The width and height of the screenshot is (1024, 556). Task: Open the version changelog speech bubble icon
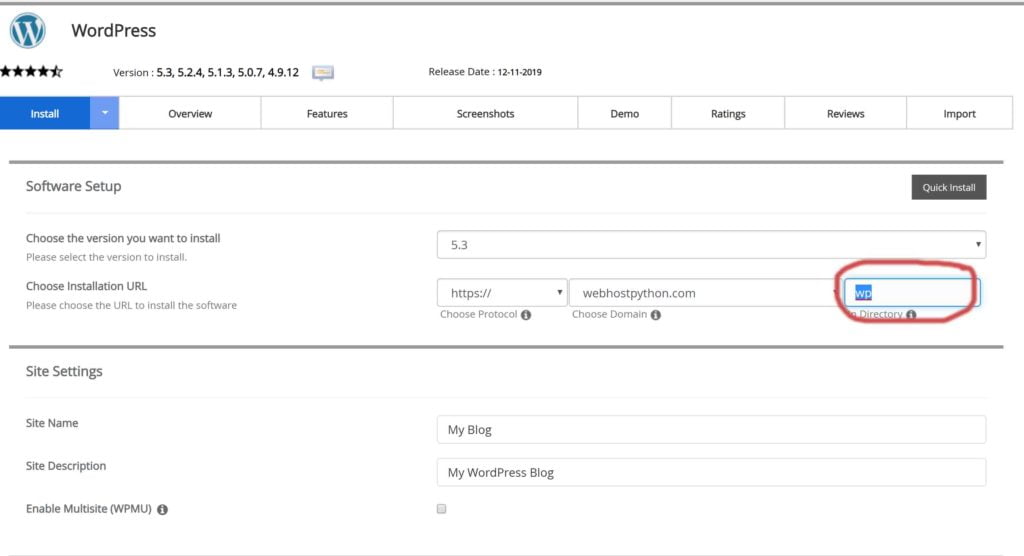323,73
